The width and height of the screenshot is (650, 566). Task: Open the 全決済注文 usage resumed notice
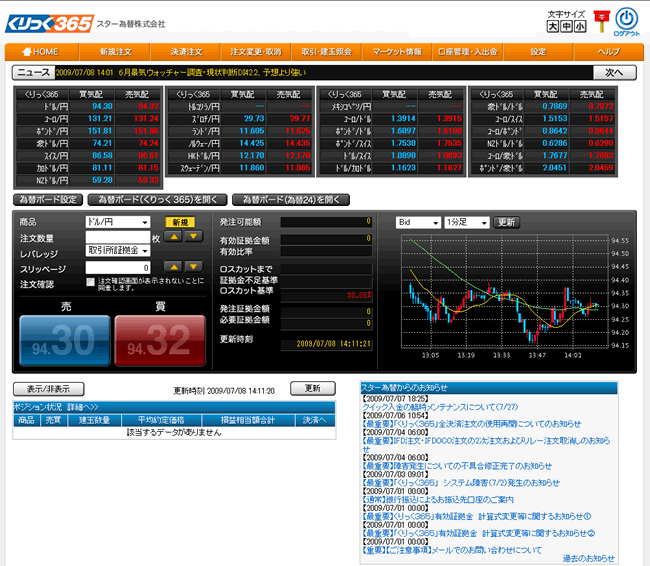pos(472,424)
